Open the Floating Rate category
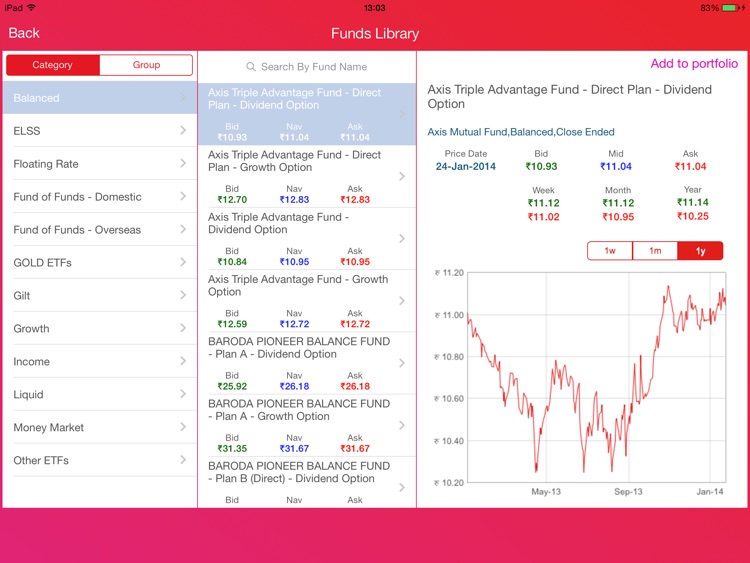The height and width of the screenshot is (563, 750). tap(99, 164)
